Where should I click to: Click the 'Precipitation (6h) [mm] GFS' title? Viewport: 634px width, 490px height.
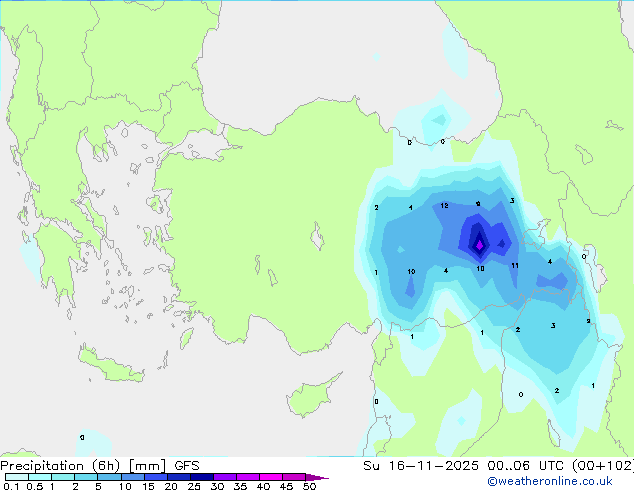(x=99, y=466)
